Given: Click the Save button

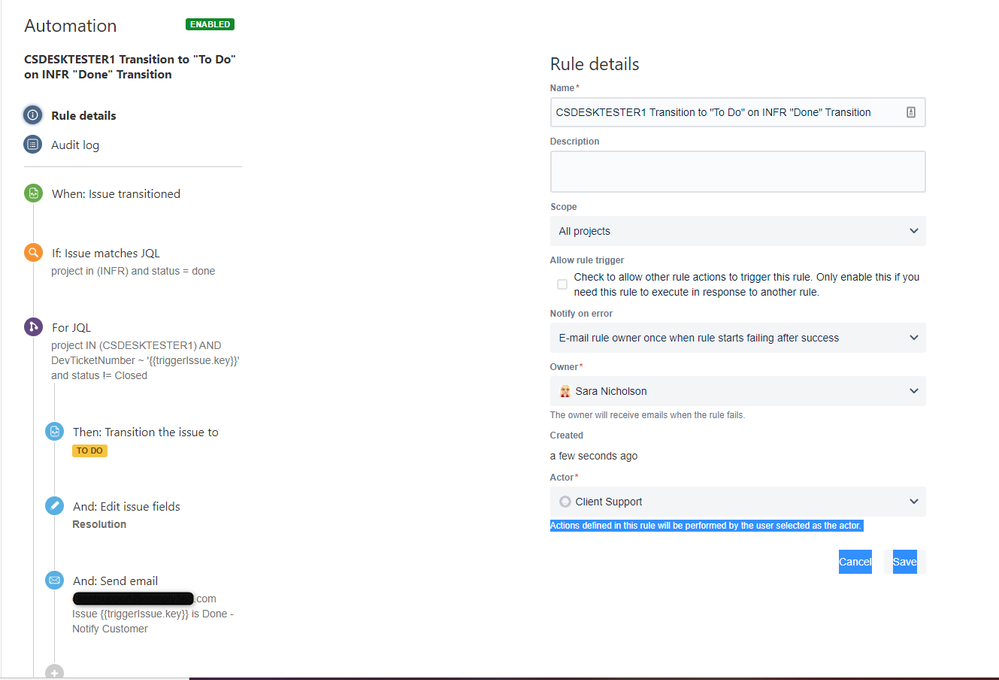Looking at the screenshot, I should point(905,561).
